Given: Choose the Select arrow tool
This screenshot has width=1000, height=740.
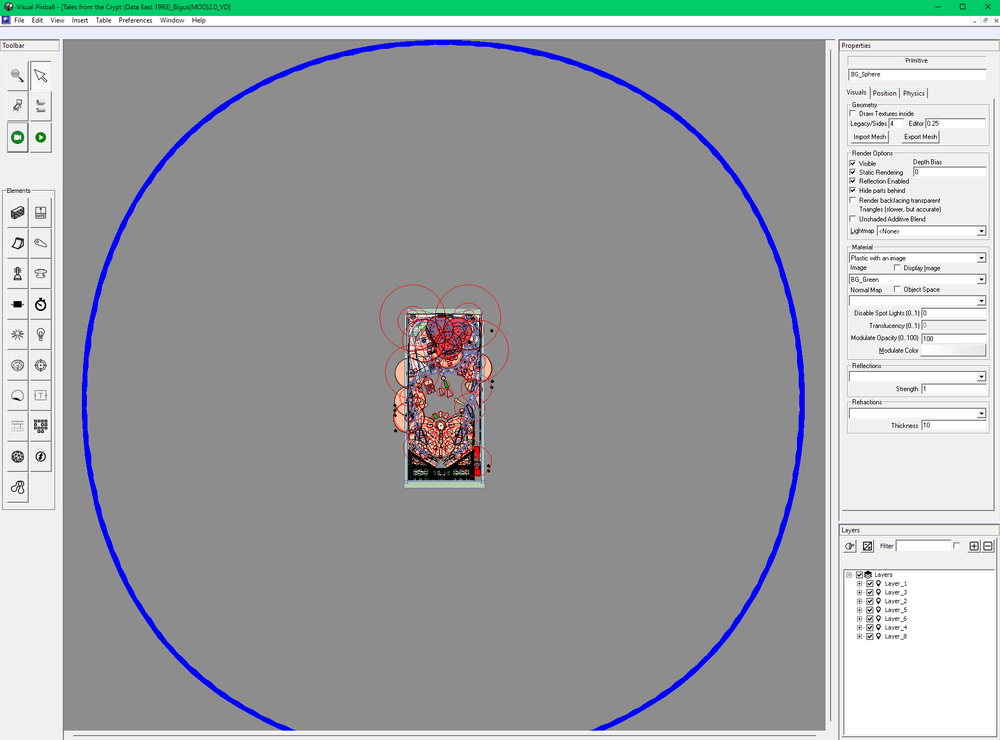Looking at the screenshot, I should tap(40, 76).
